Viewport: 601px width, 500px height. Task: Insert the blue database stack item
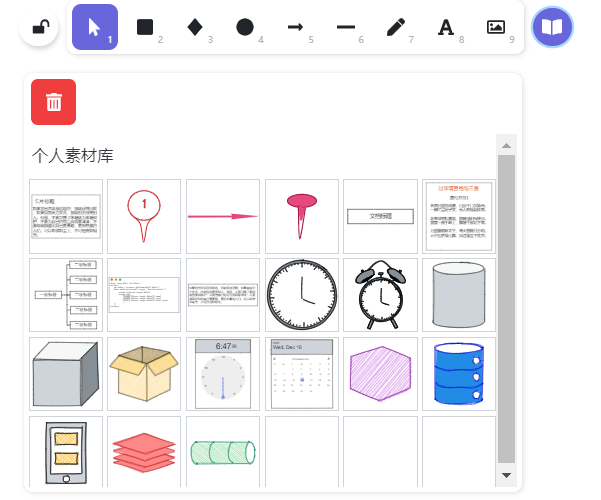(x=459, y=374)
